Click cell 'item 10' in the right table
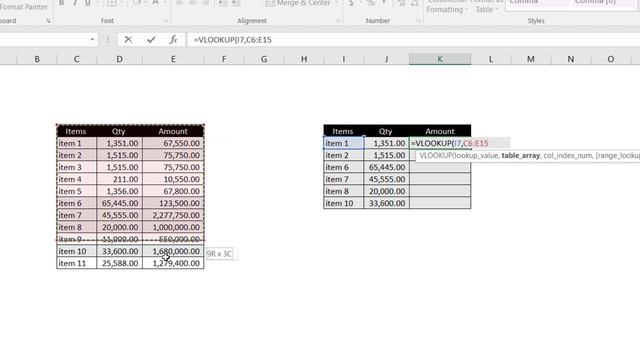This screenshot has height=360, width=640. (x=343, y=203)
